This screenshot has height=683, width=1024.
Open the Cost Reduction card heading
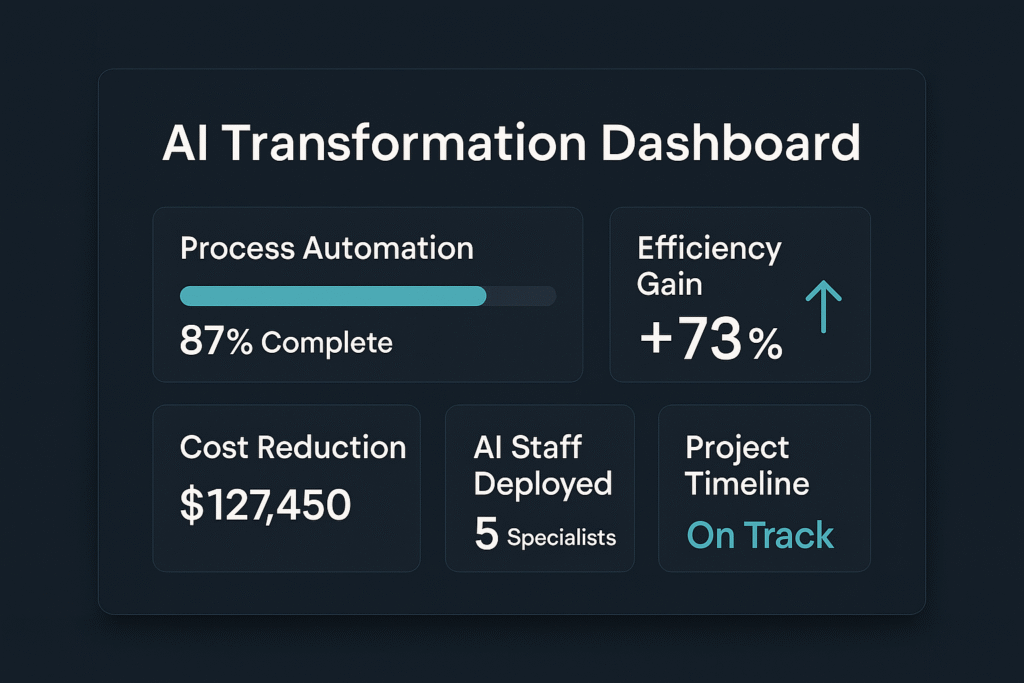tap(293, 448)
